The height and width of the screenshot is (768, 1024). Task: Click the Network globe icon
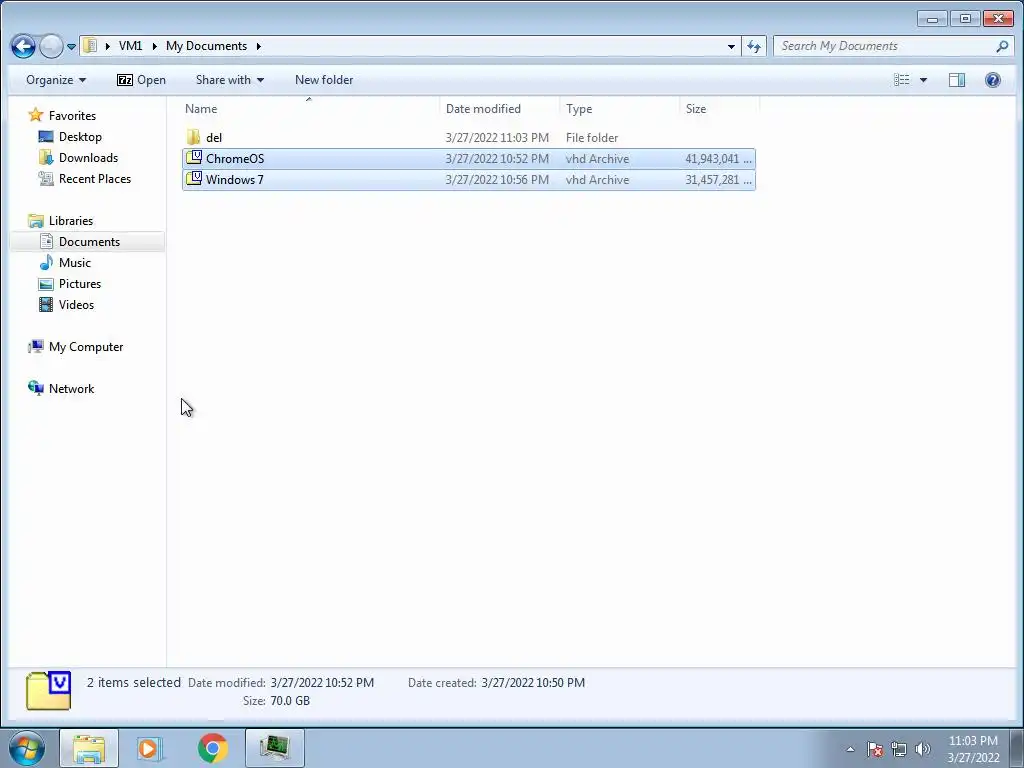pyautogui.click(x=36, y=388)
